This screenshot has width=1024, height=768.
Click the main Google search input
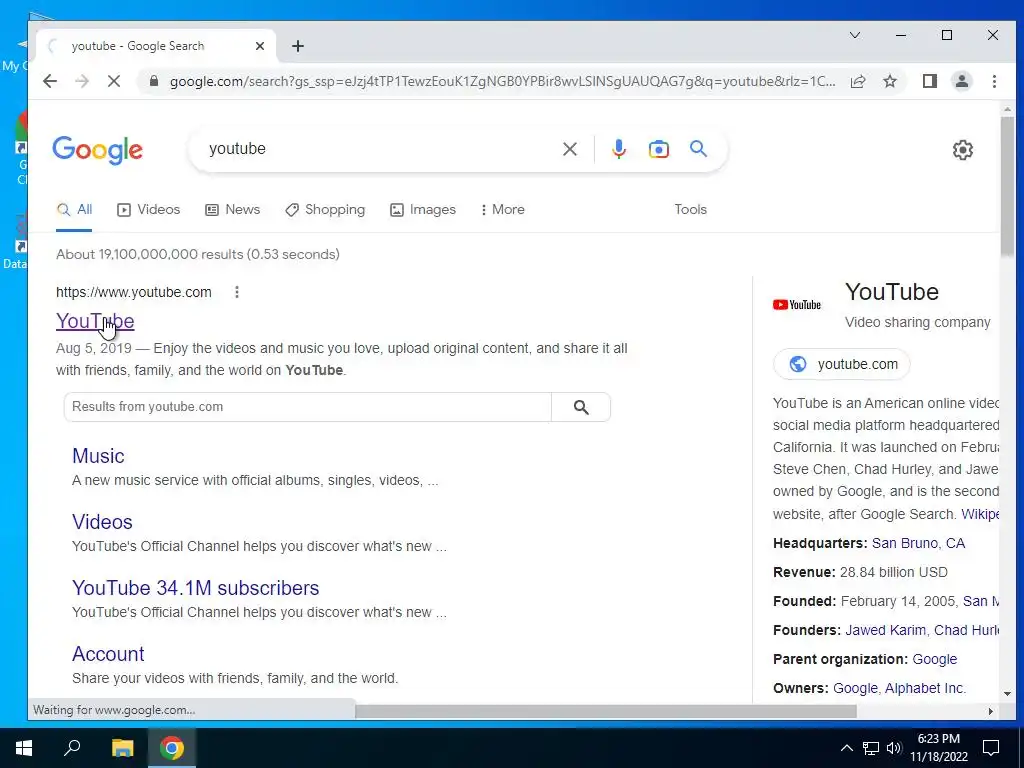coord(379,149)
